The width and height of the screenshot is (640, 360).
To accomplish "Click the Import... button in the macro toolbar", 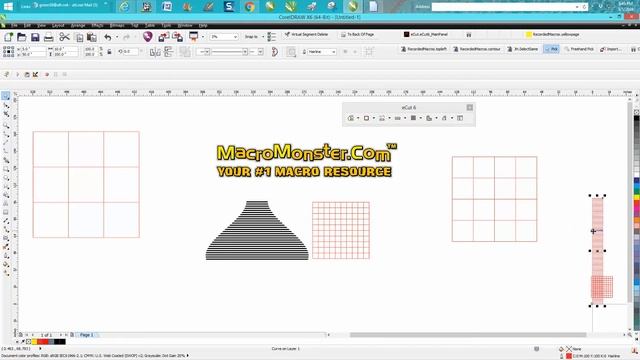I will [x=611, y=49].
